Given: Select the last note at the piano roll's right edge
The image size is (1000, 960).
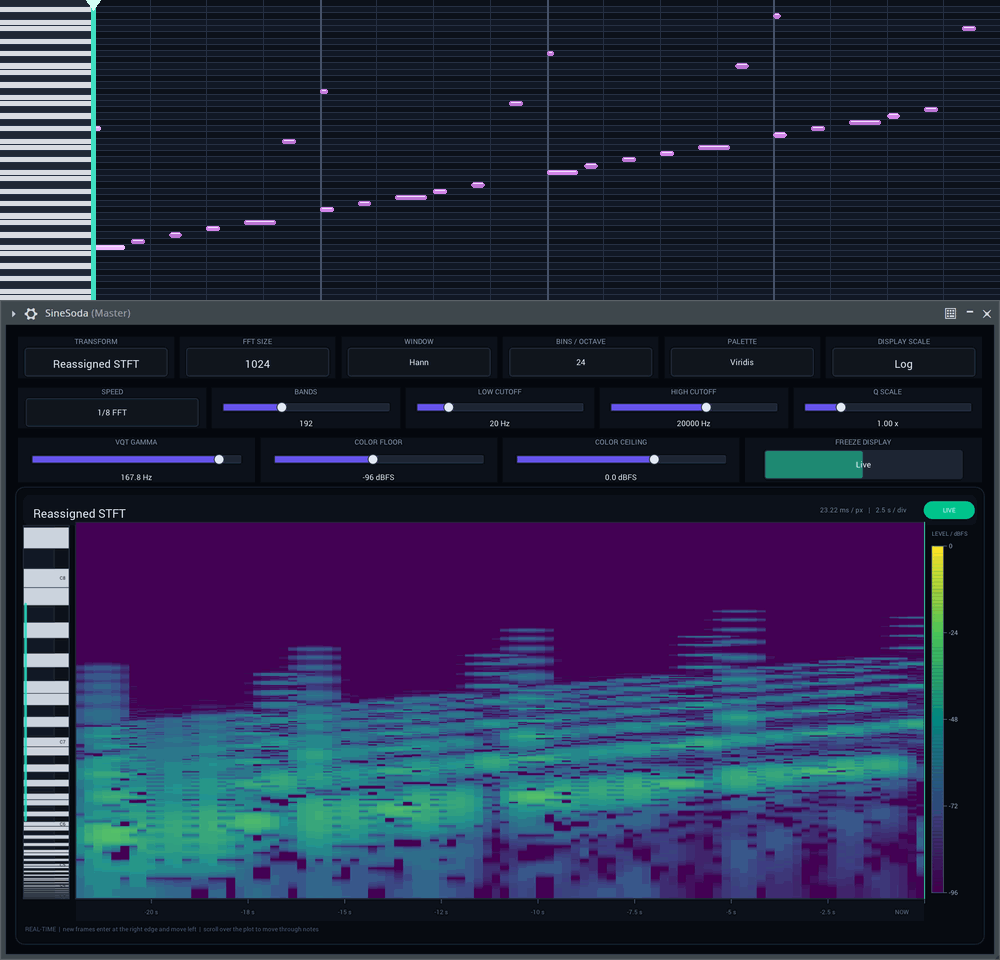Looking at the screenshot, I should (x=969, y=29).
